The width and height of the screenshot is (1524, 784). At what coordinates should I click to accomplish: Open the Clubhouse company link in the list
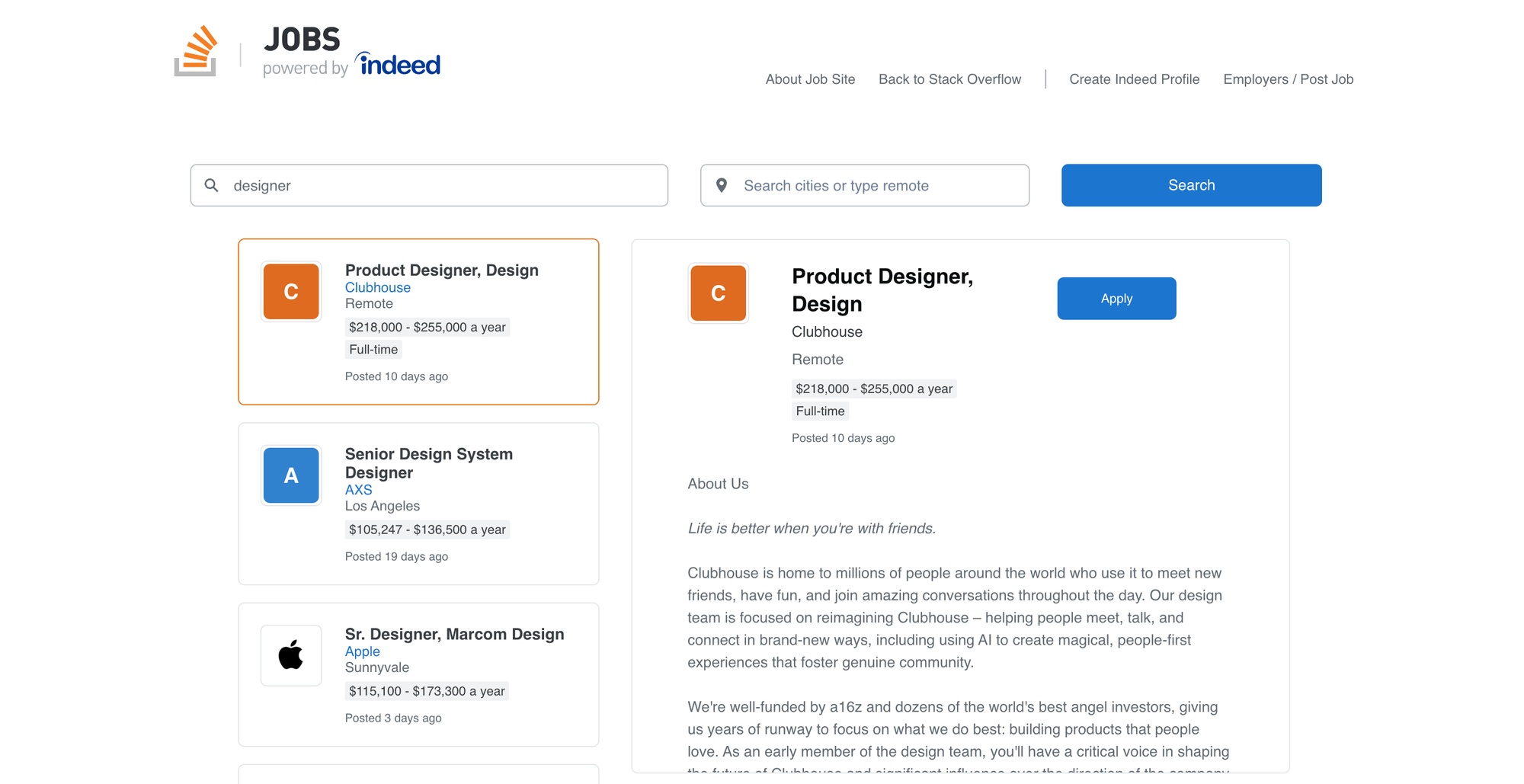(378, 287)
